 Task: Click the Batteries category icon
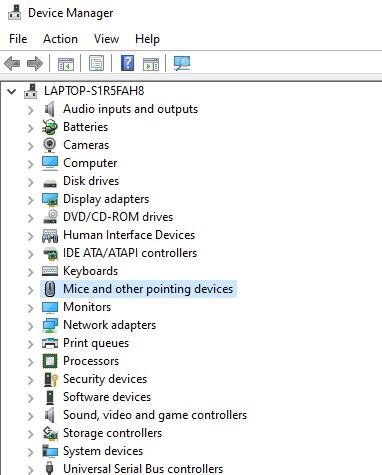(50, 127)
